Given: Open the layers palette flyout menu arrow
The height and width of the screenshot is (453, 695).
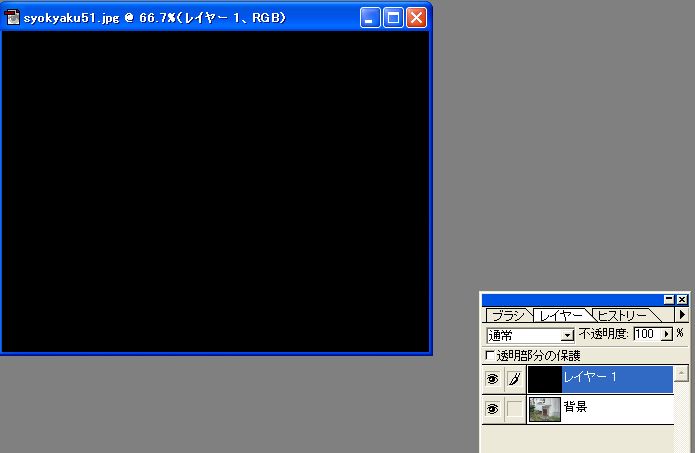Looking at the screenshot, I should tap(683, 314).
